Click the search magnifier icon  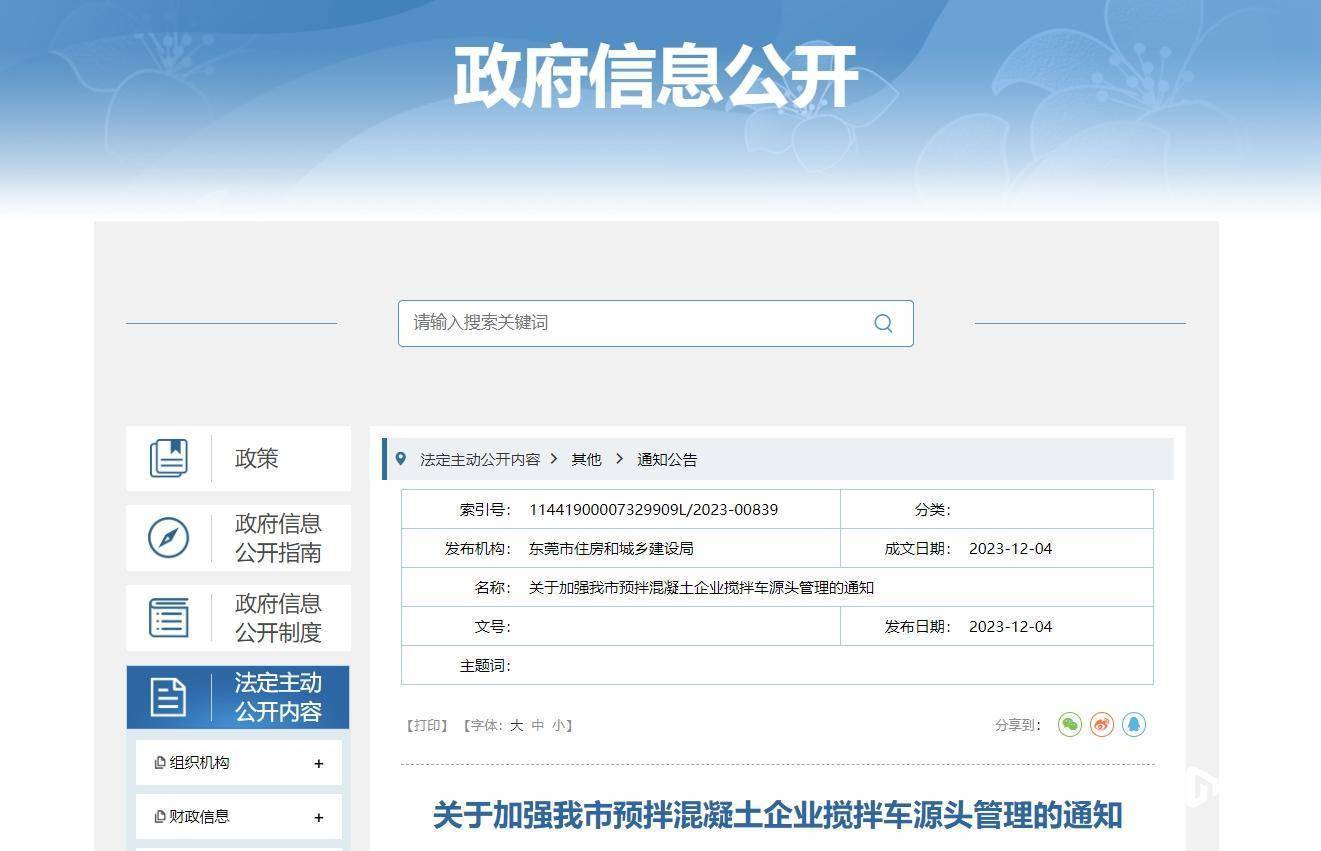pos(883,323)
